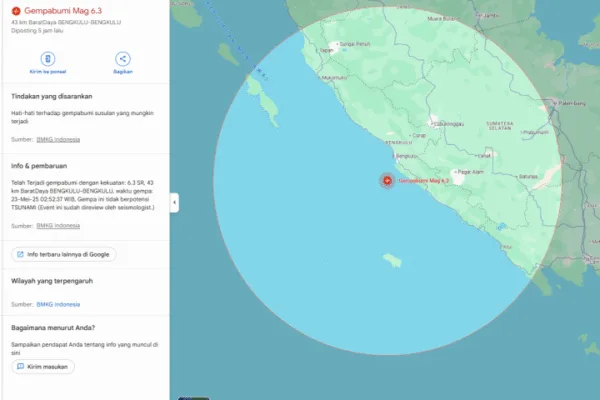
Task: Click the Bengkulu city label on map
Action: tap(405, 156)
